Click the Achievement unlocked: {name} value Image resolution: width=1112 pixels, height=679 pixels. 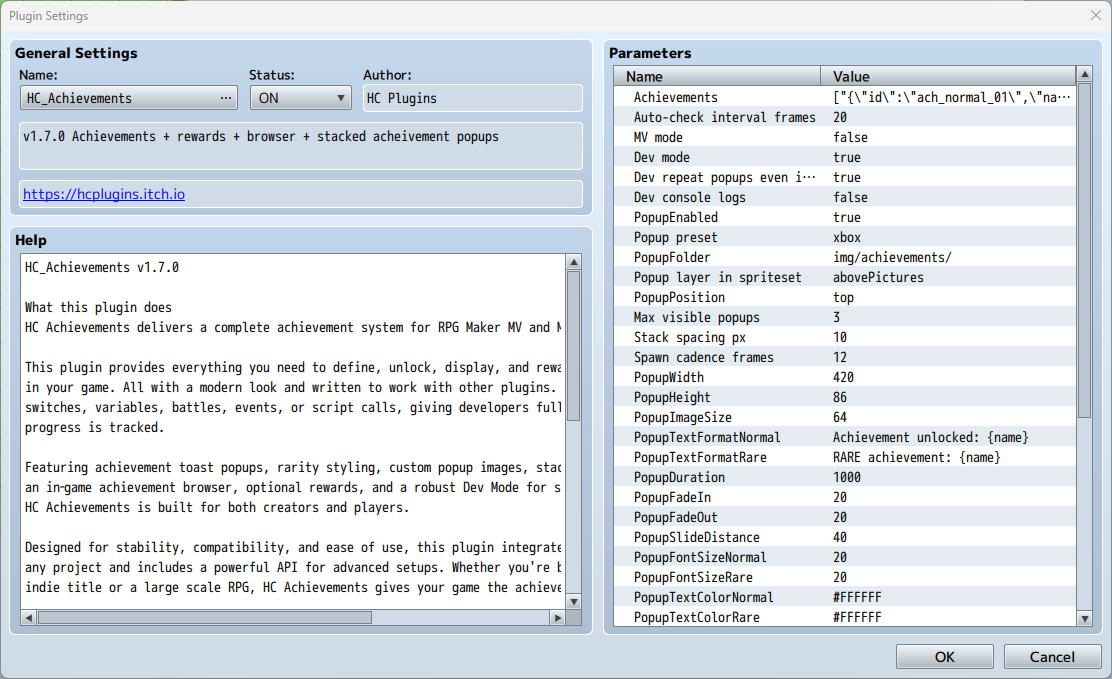point(930,437)
